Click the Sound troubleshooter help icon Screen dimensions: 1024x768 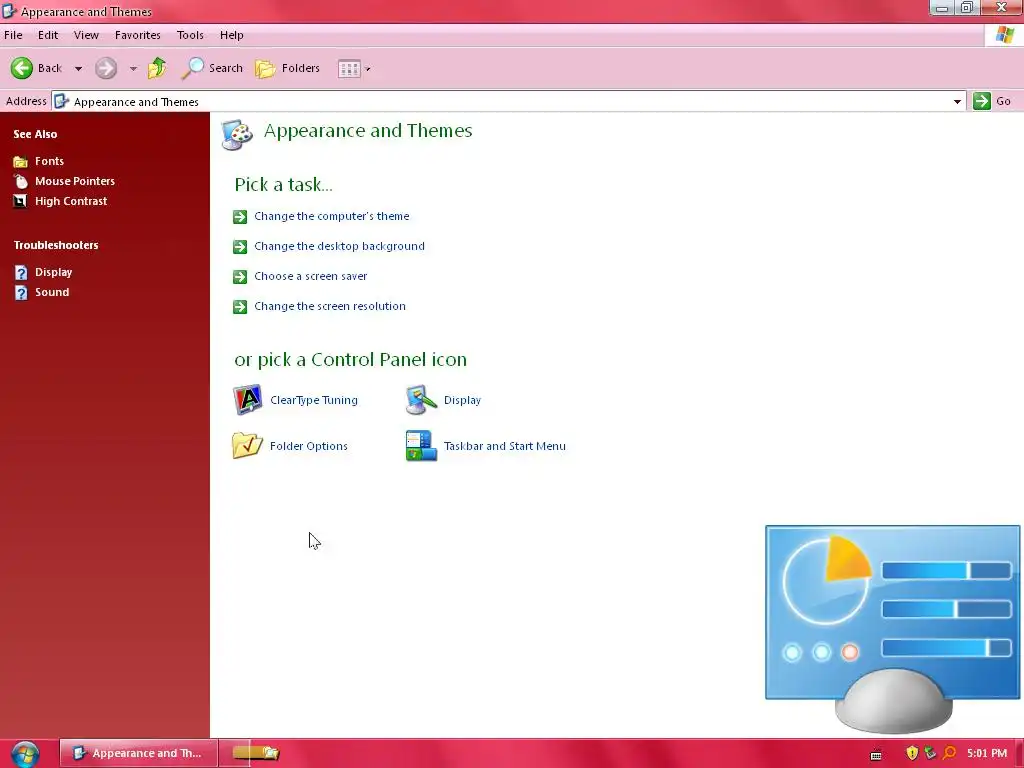[x=21, y=293]
